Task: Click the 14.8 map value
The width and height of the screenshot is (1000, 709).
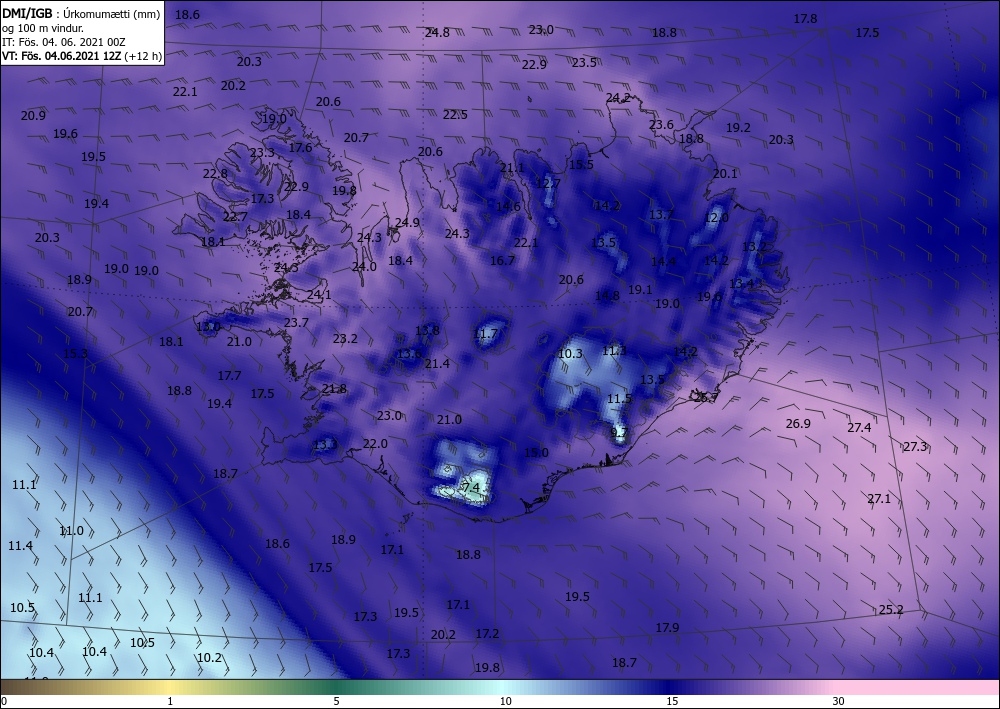Action: click(607, 295)
